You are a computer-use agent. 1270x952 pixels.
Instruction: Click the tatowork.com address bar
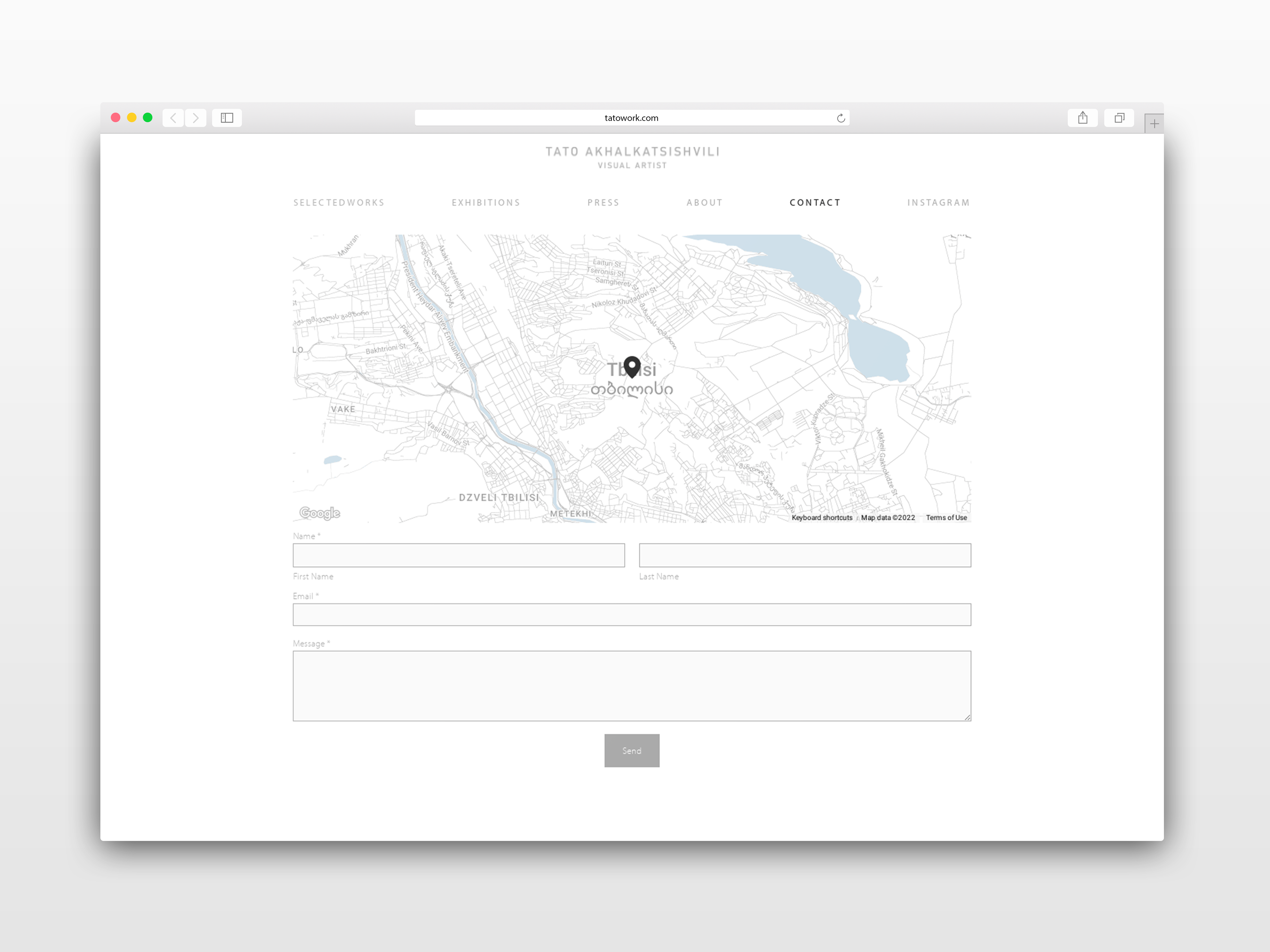tap(631, 118)
